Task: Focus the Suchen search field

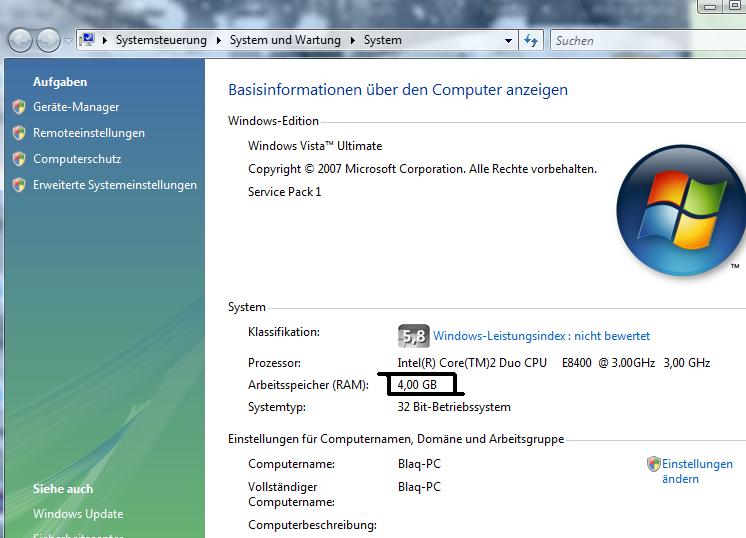Action: 648,41
